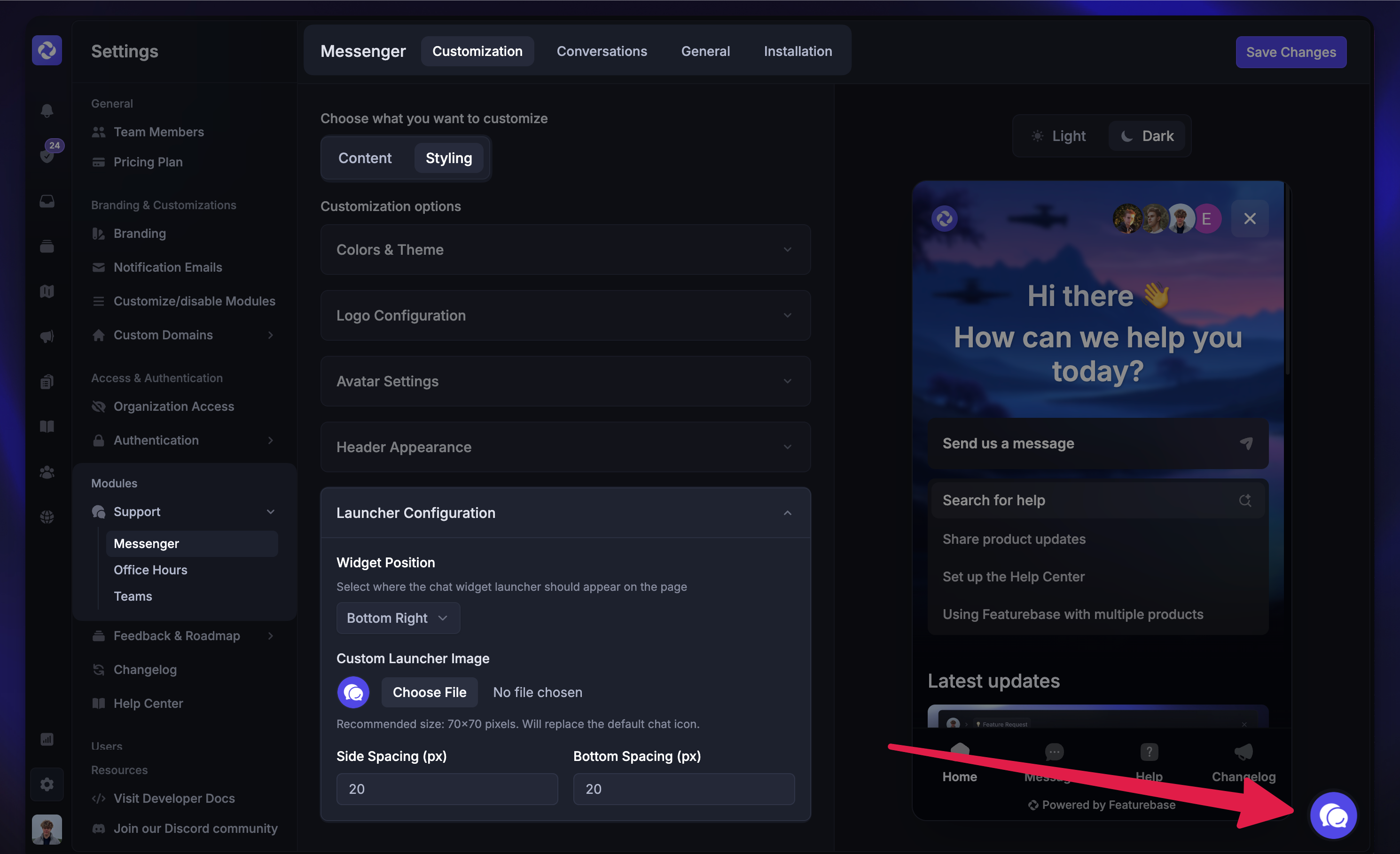
Task: Click Choose File for launcher image
Action: (429, 692)
